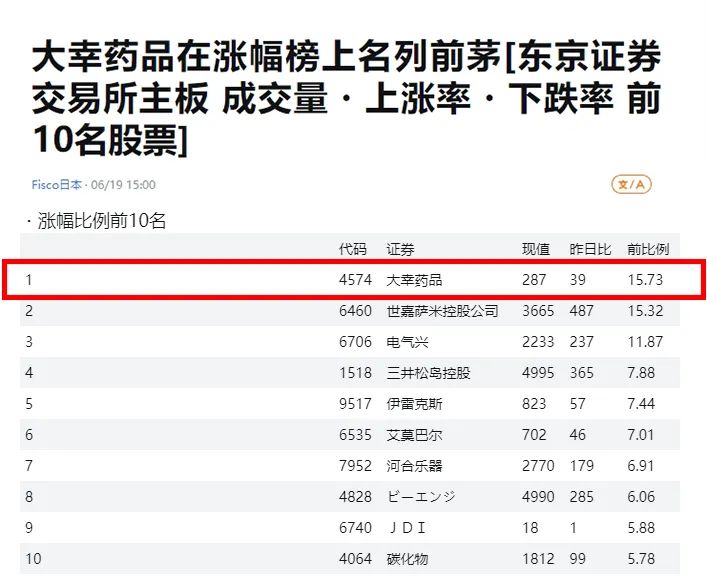Click the current value 2770
Viewport: 707px width, 586px height.
(x=538, y=466)
